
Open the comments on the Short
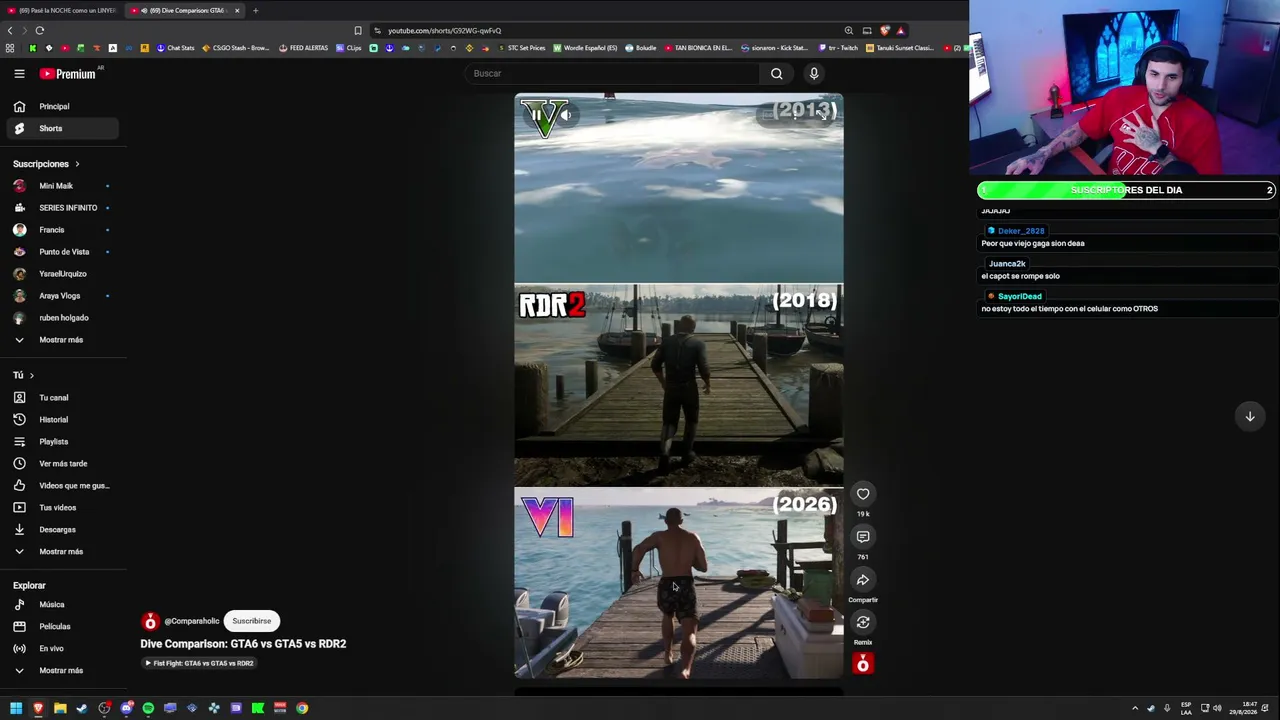pyautogui.click(x=863, y=537)
